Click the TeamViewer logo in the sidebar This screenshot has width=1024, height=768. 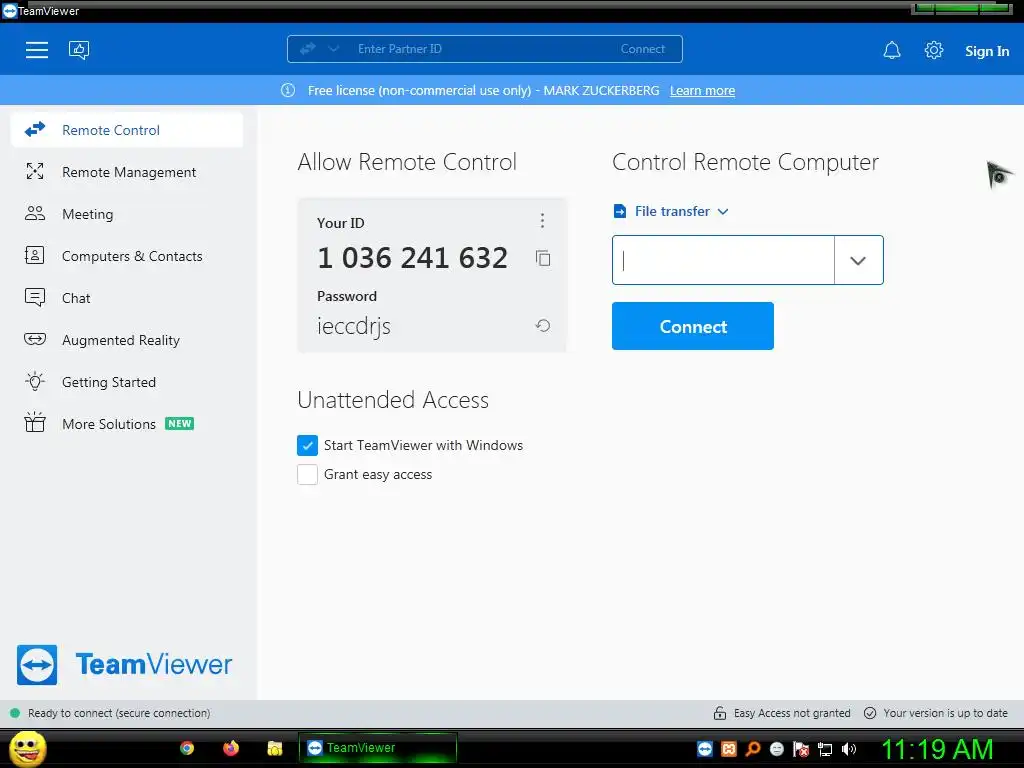[124, 665]
